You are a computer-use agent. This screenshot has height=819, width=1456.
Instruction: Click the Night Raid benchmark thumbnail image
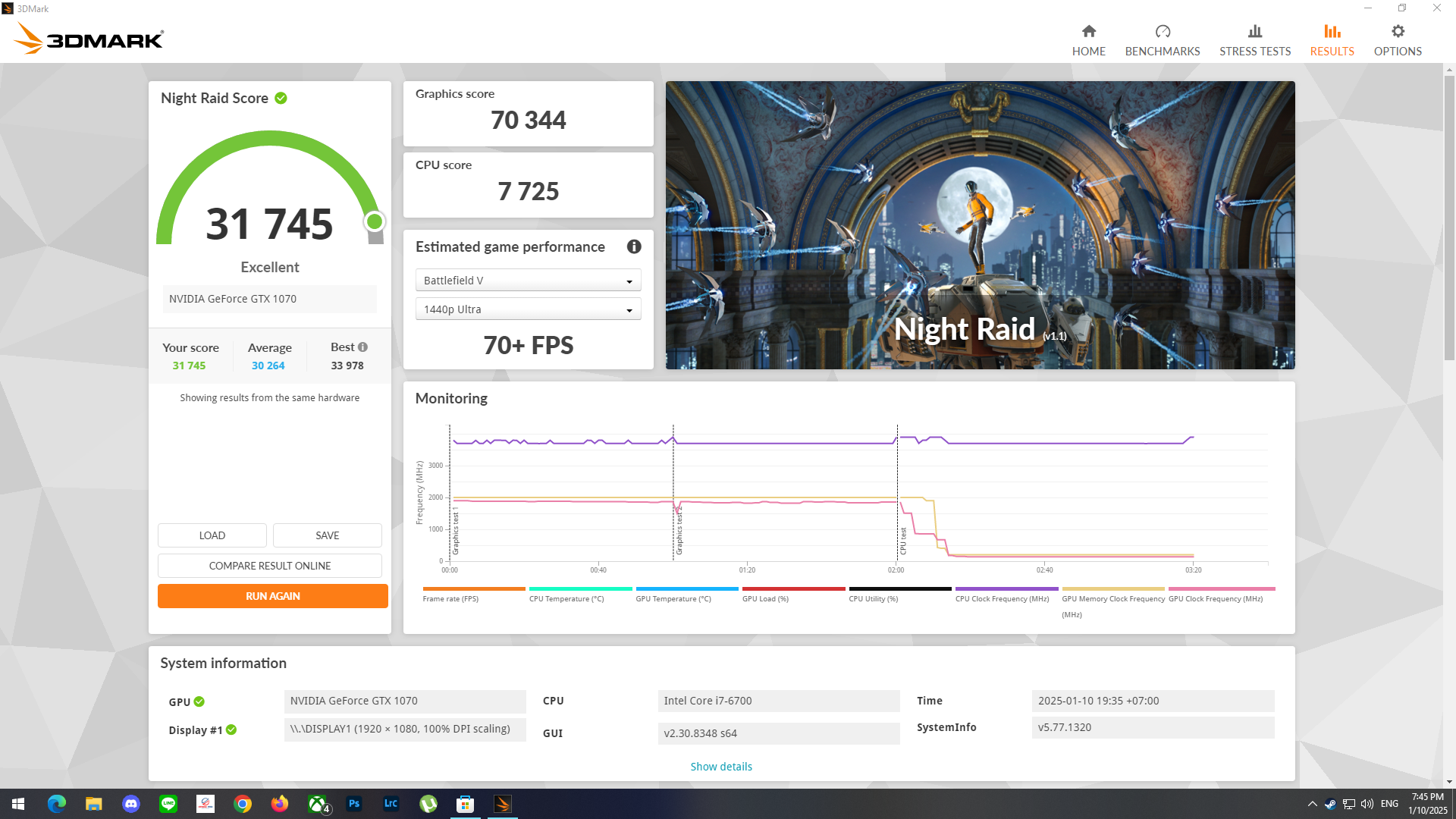pyautogui.click(x=980, y=225)
